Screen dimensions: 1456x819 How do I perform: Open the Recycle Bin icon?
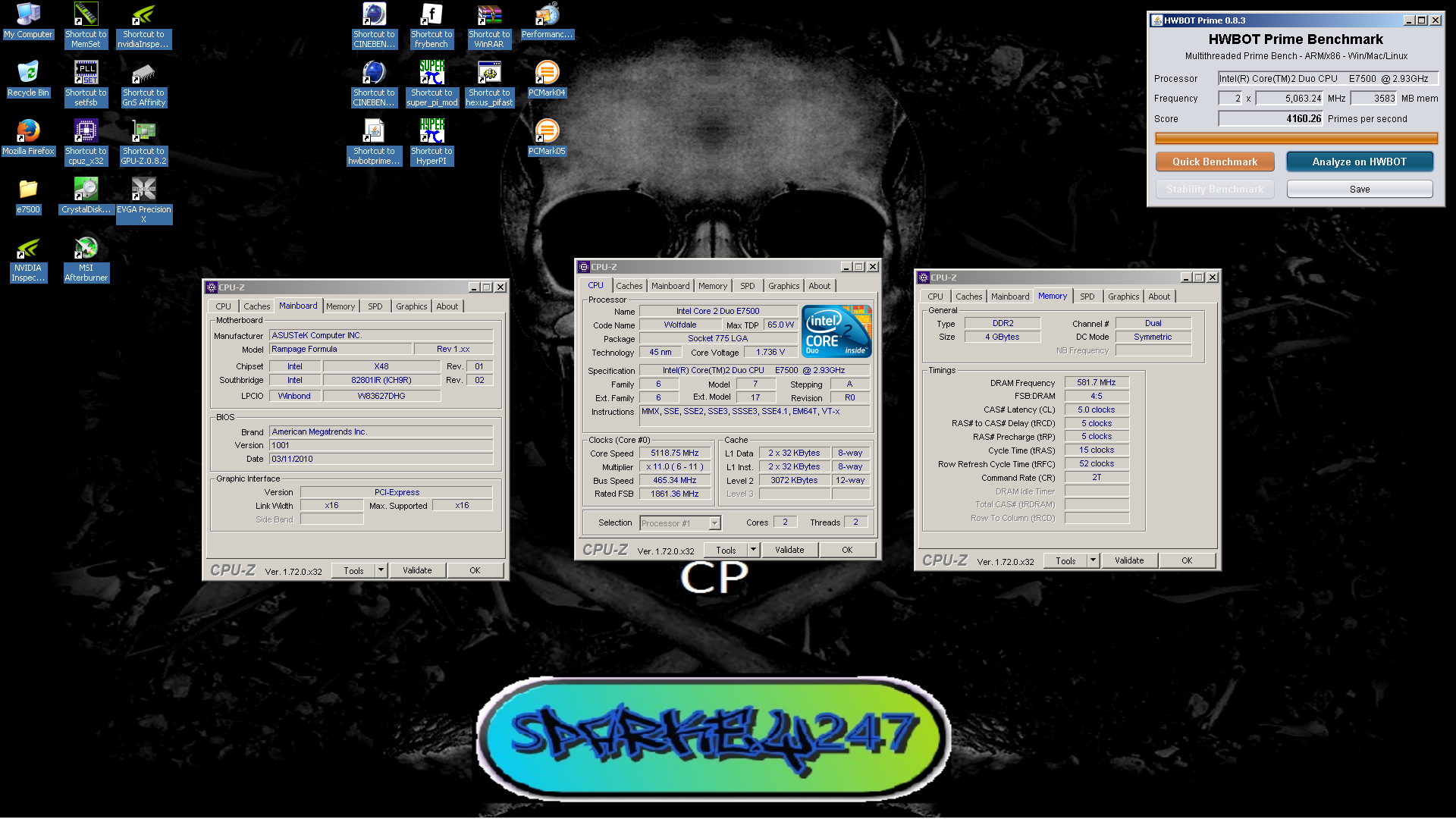pyautogui.click(x=28, y=80)
